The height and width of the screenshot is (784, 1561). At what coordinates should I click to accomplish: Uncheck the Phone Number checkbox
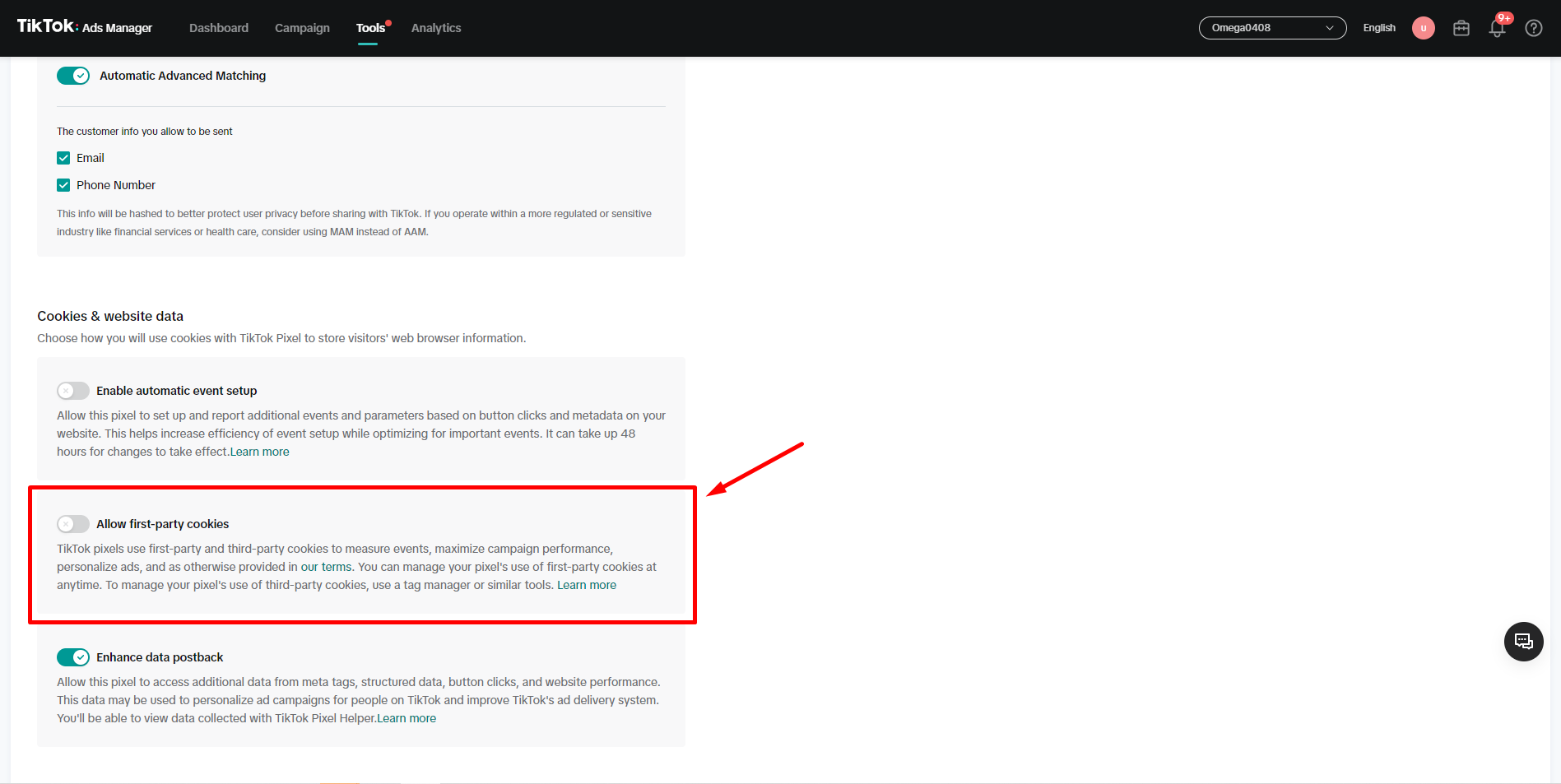click(63, 185)
